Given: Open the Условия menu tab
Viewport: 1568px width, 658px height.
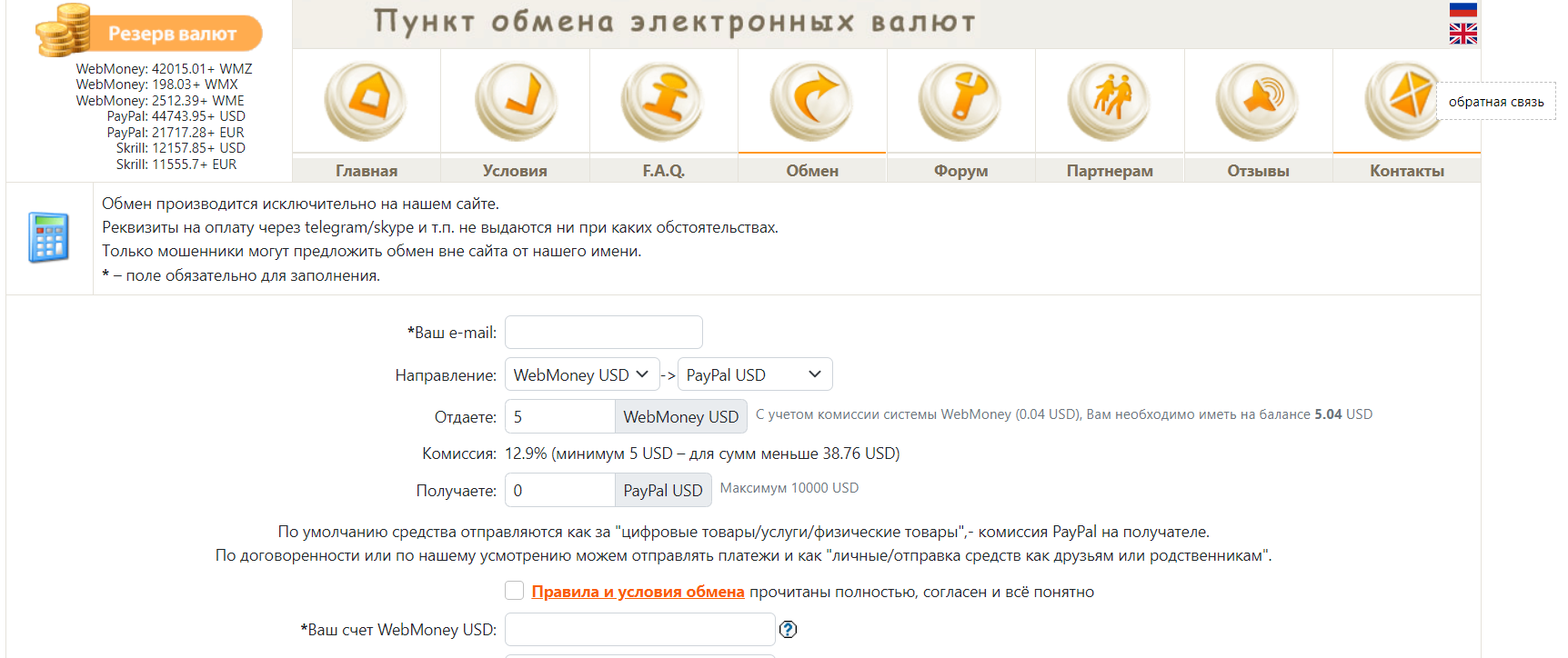Looking at the screenshot, I should click(x=515, y=170).
